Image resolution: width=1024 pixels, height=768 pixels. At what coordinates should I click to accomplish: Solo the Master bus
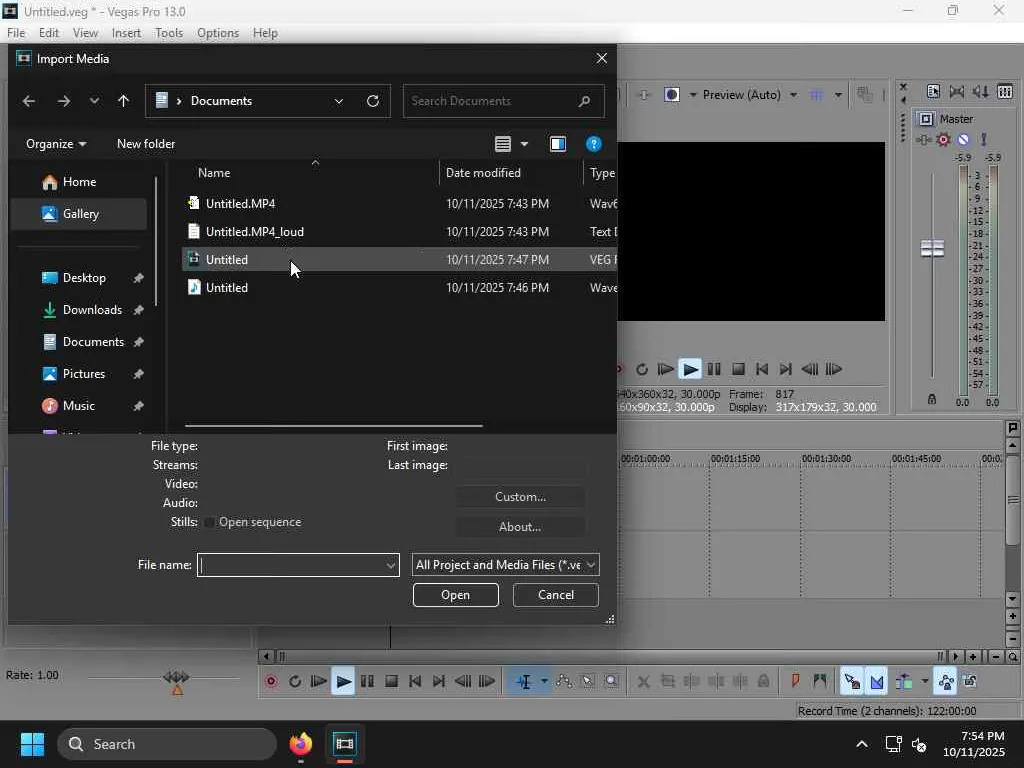click(x=984, y=139)
